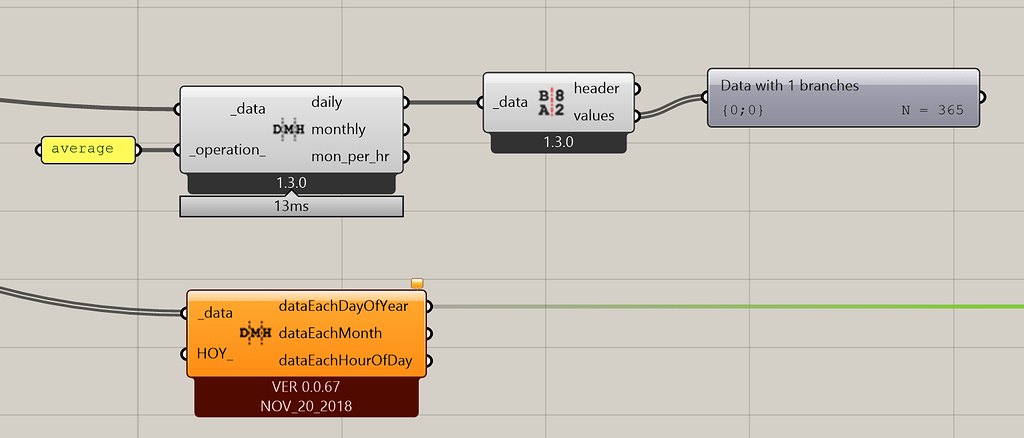Click the NOV_20_2018 date label

coord(306,407)
